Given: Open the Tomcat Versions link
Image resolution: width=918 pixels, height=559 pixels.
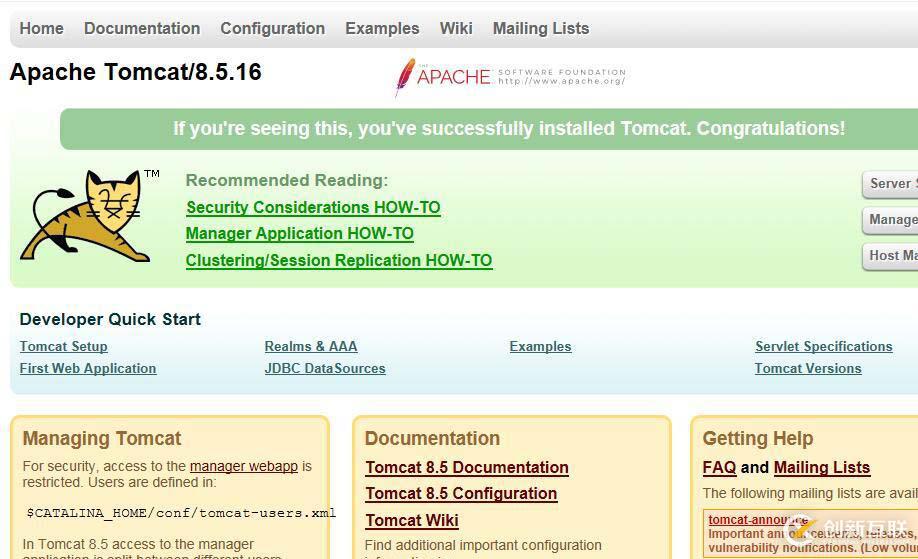Looking at the screenshot, I should 808,369.
